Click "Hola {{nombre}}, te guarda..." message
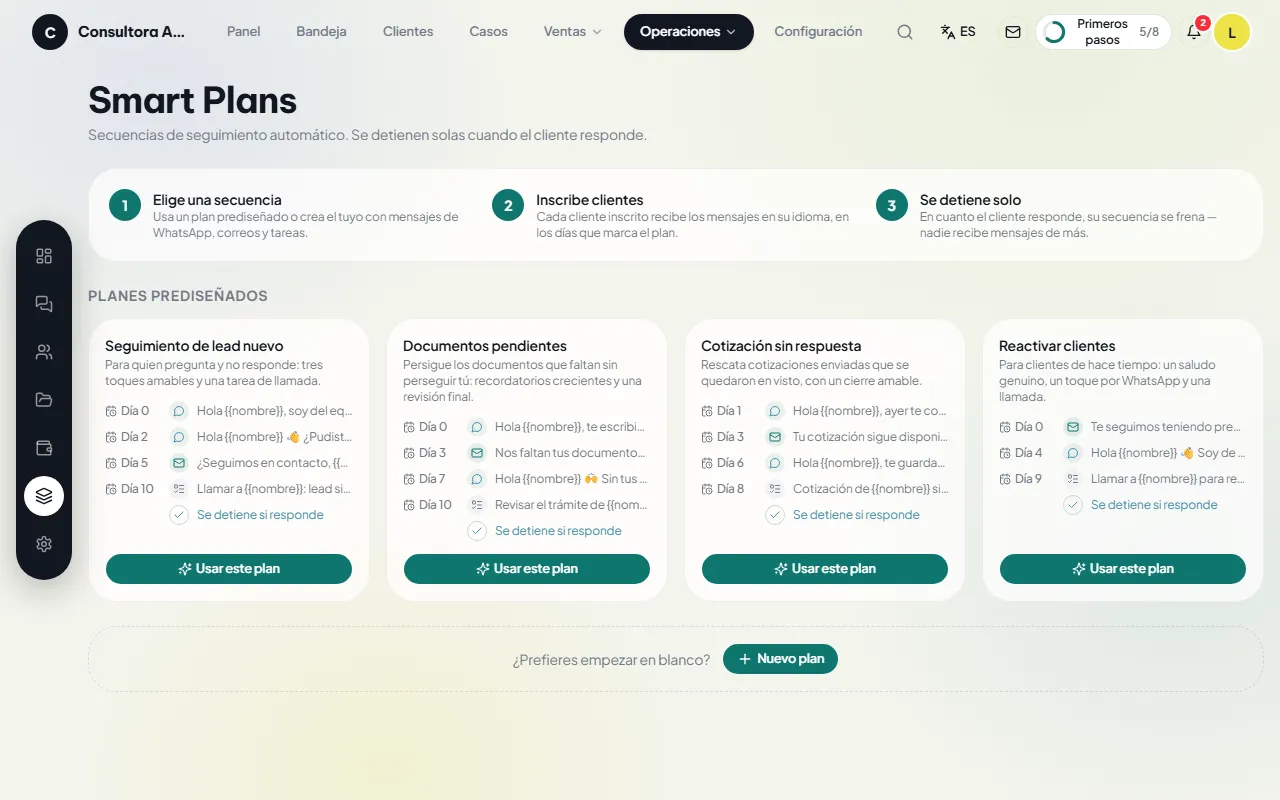The image size is (1280, 800). pyautogui.click(x=869, y=463)
